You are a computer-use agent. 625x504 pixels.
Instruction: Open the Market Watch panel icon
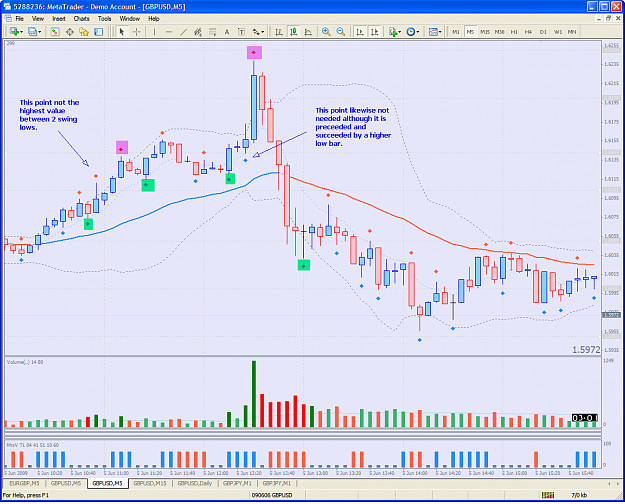(x=55, y=32)
